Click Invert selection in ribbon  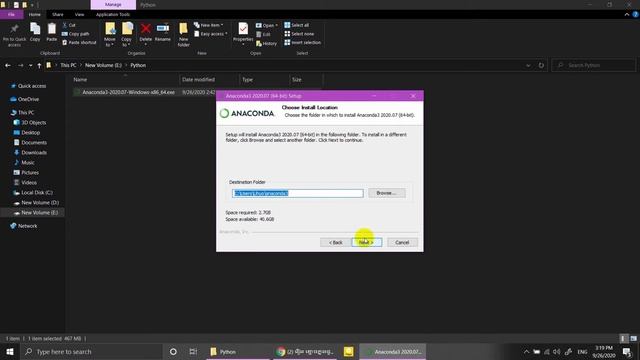click(302, 42)
